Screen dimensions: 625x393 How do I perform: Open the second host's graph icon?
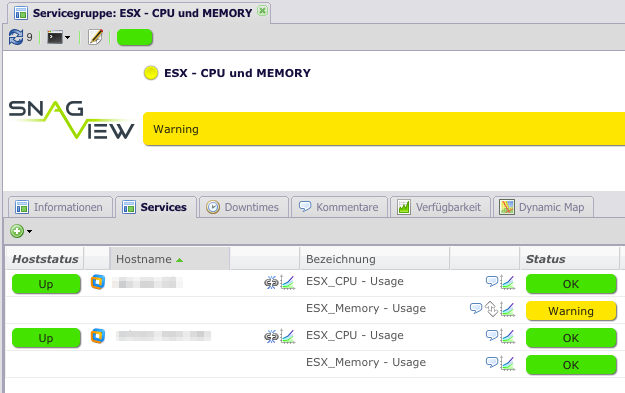287,336
